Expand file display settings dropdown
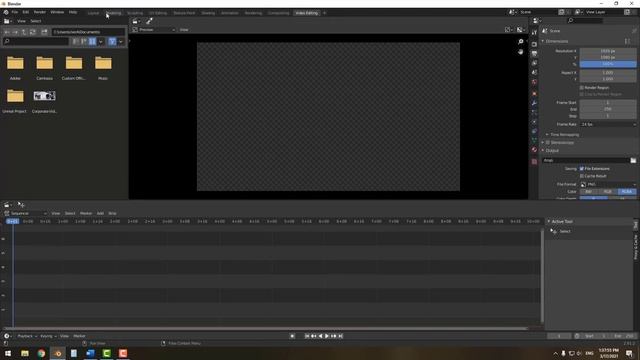 click(x=100, y=41)
